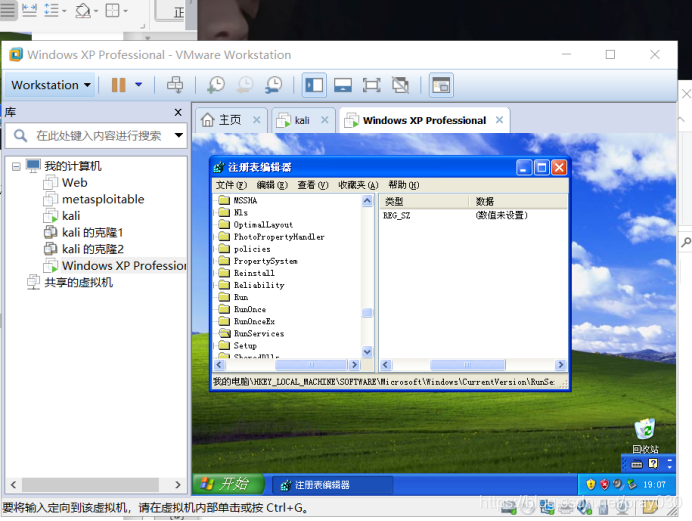Click the 类型 column header

point(424,202)
